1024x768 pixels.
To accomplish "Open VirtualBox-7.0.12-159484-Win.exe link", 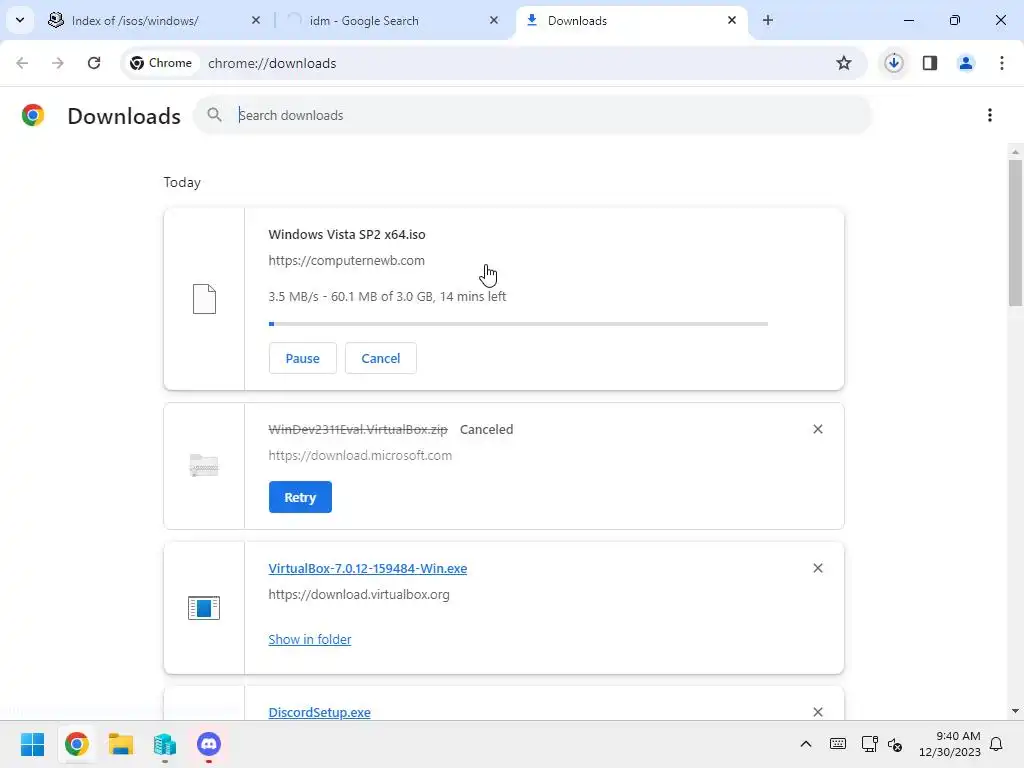I will click(x=368, y=568).
